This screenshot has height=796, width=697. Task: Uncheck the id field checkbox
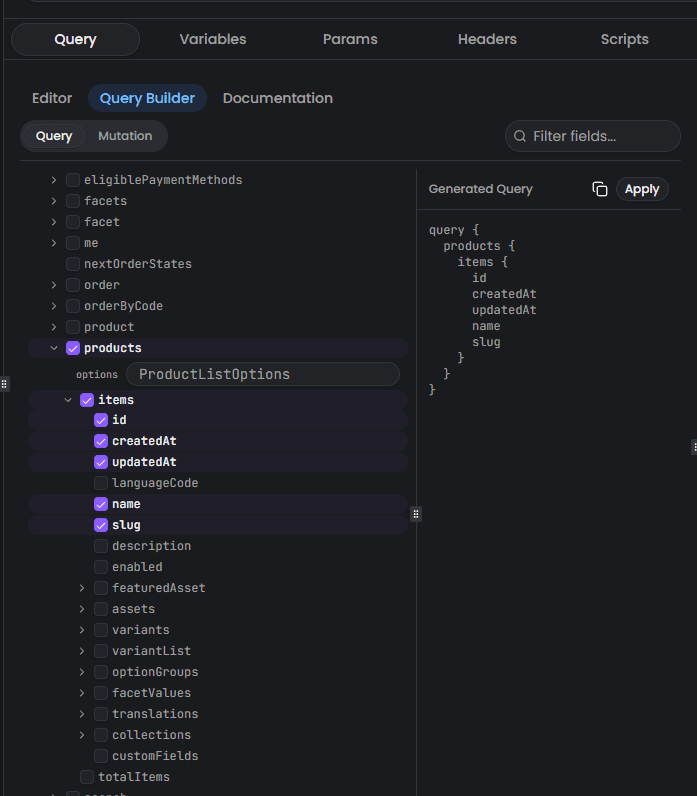tap(101, 420)
